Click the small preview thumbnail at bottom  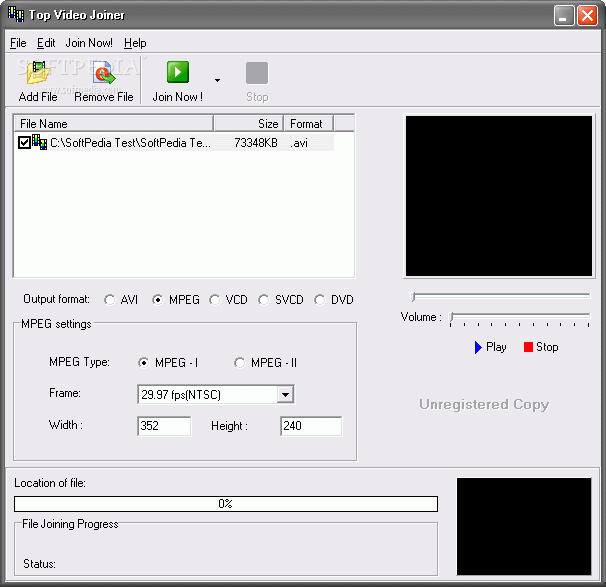tap(524, 526)
